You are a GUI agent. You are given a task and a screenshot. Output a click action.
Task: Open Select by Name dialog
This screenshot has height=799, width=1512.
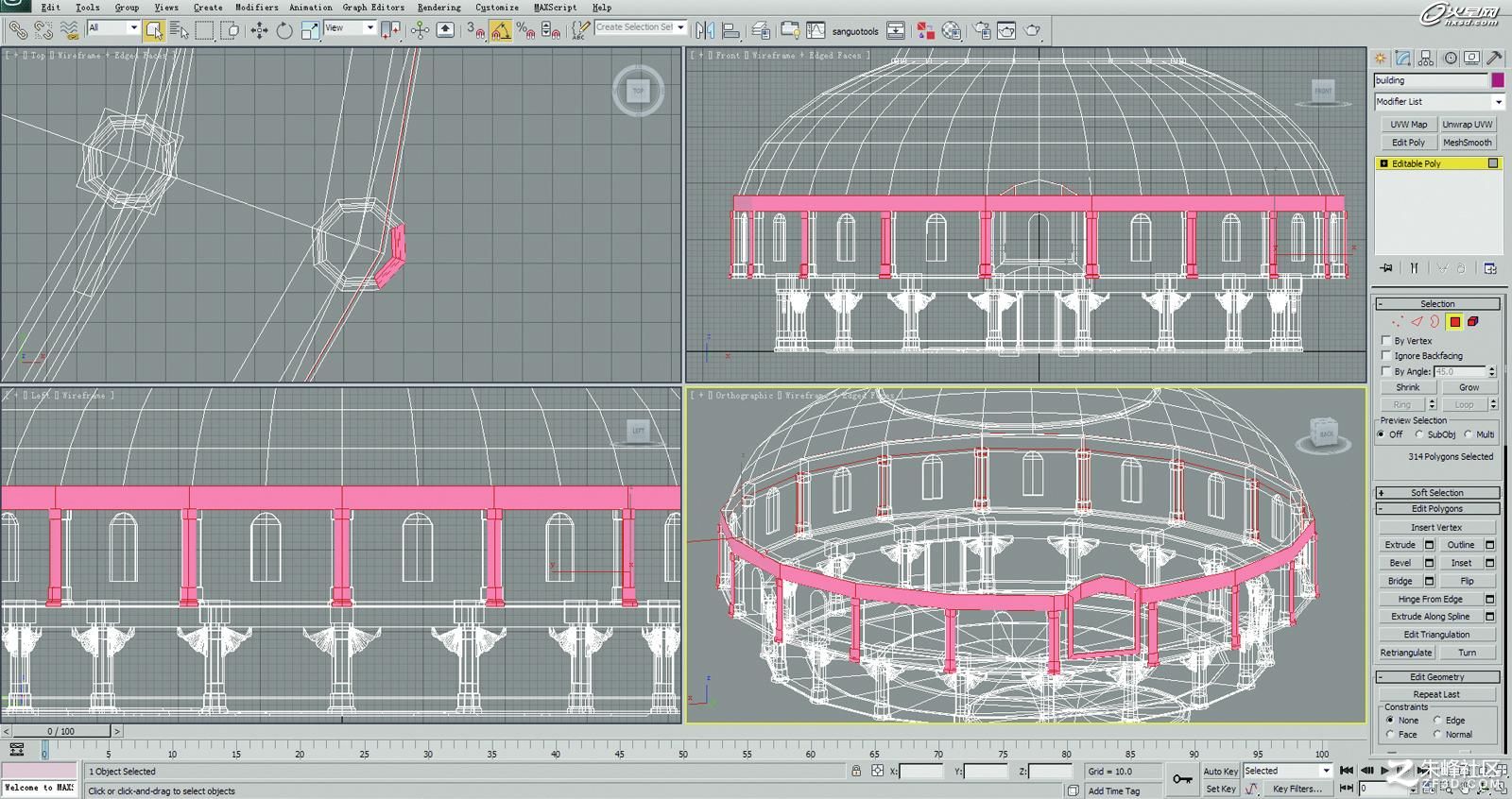(179, 30)
